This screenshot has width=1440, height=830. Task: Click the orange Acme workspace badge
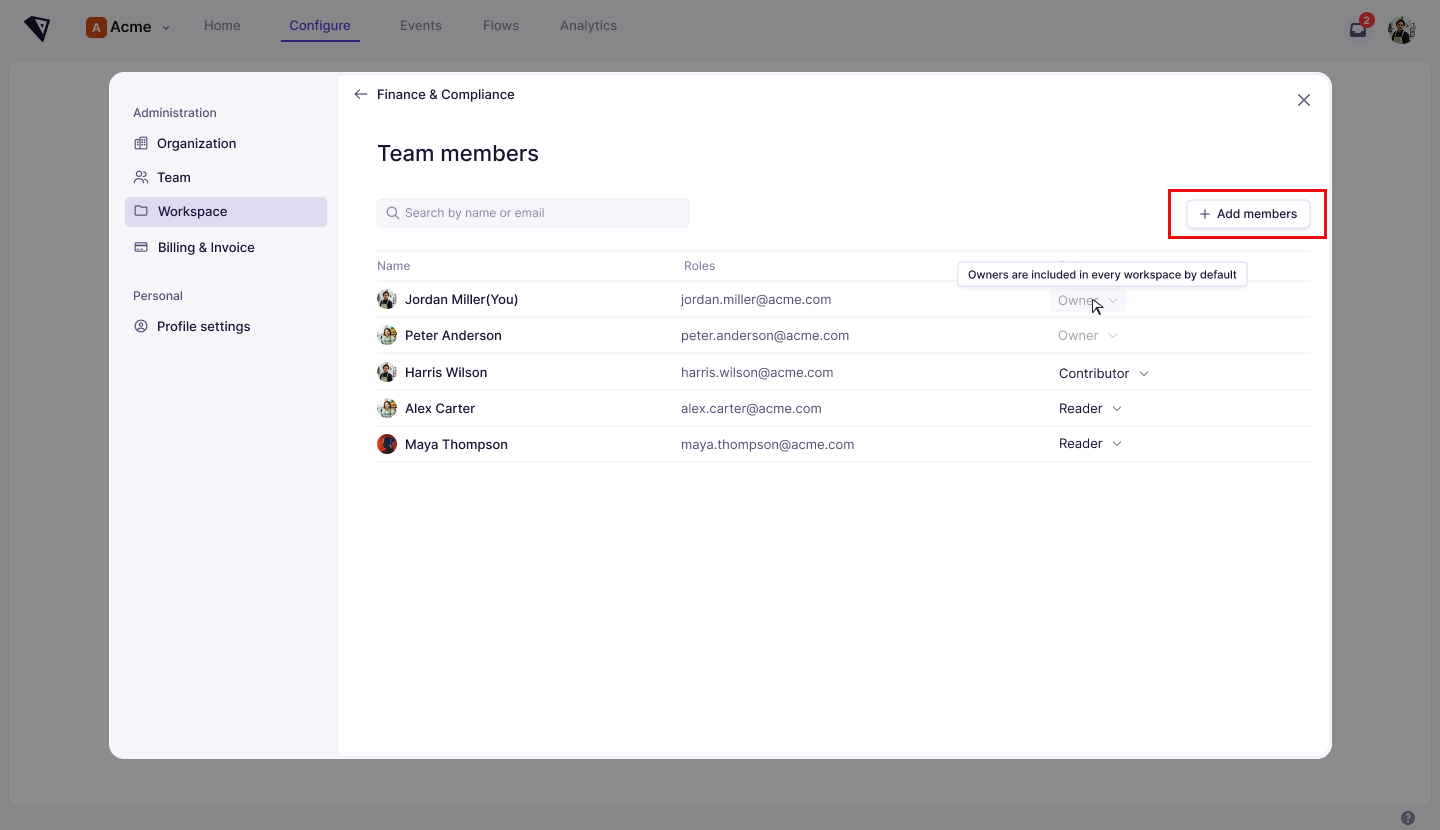click(96, 27)
